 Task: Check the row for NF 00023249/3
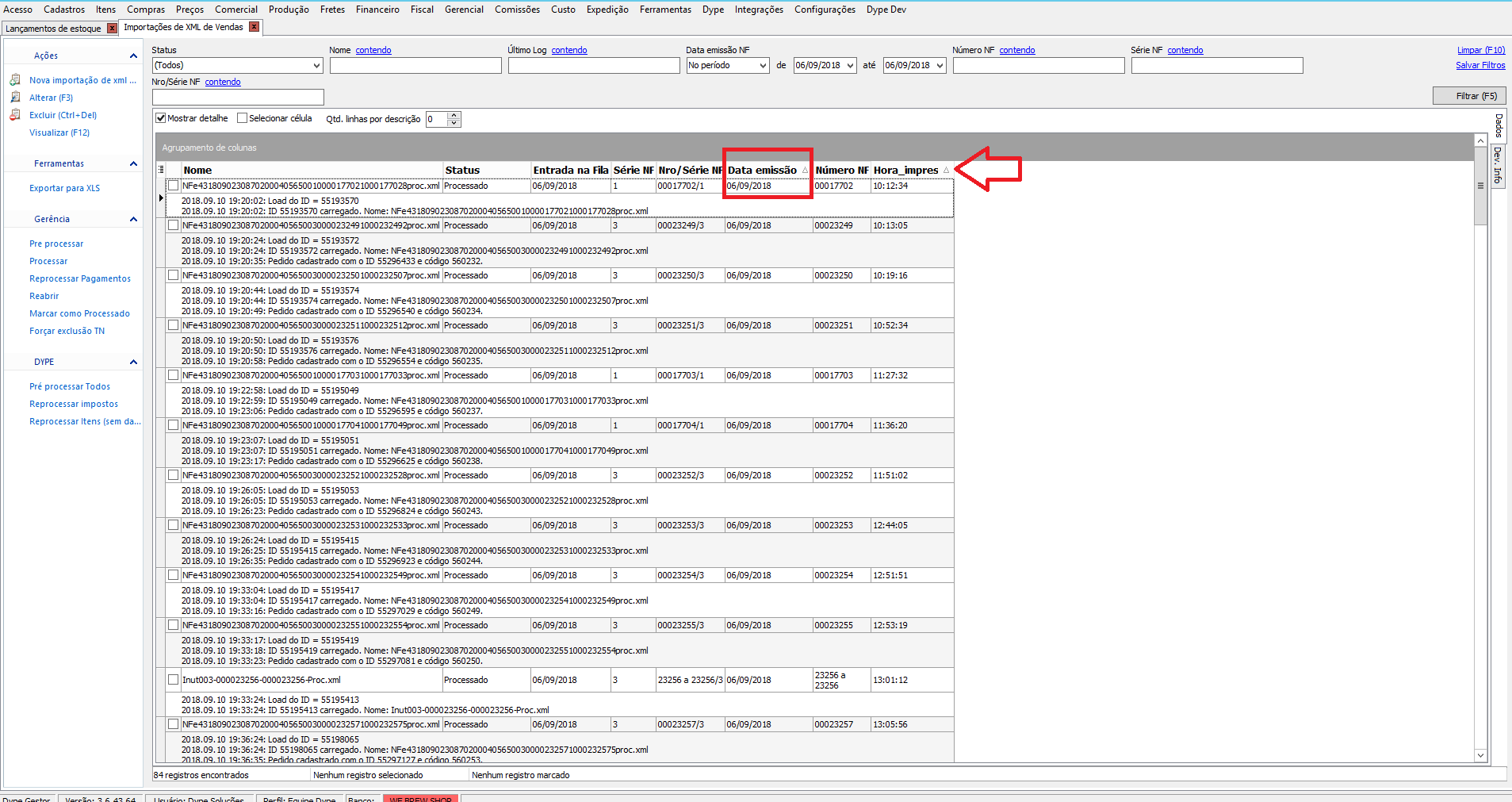173,225
